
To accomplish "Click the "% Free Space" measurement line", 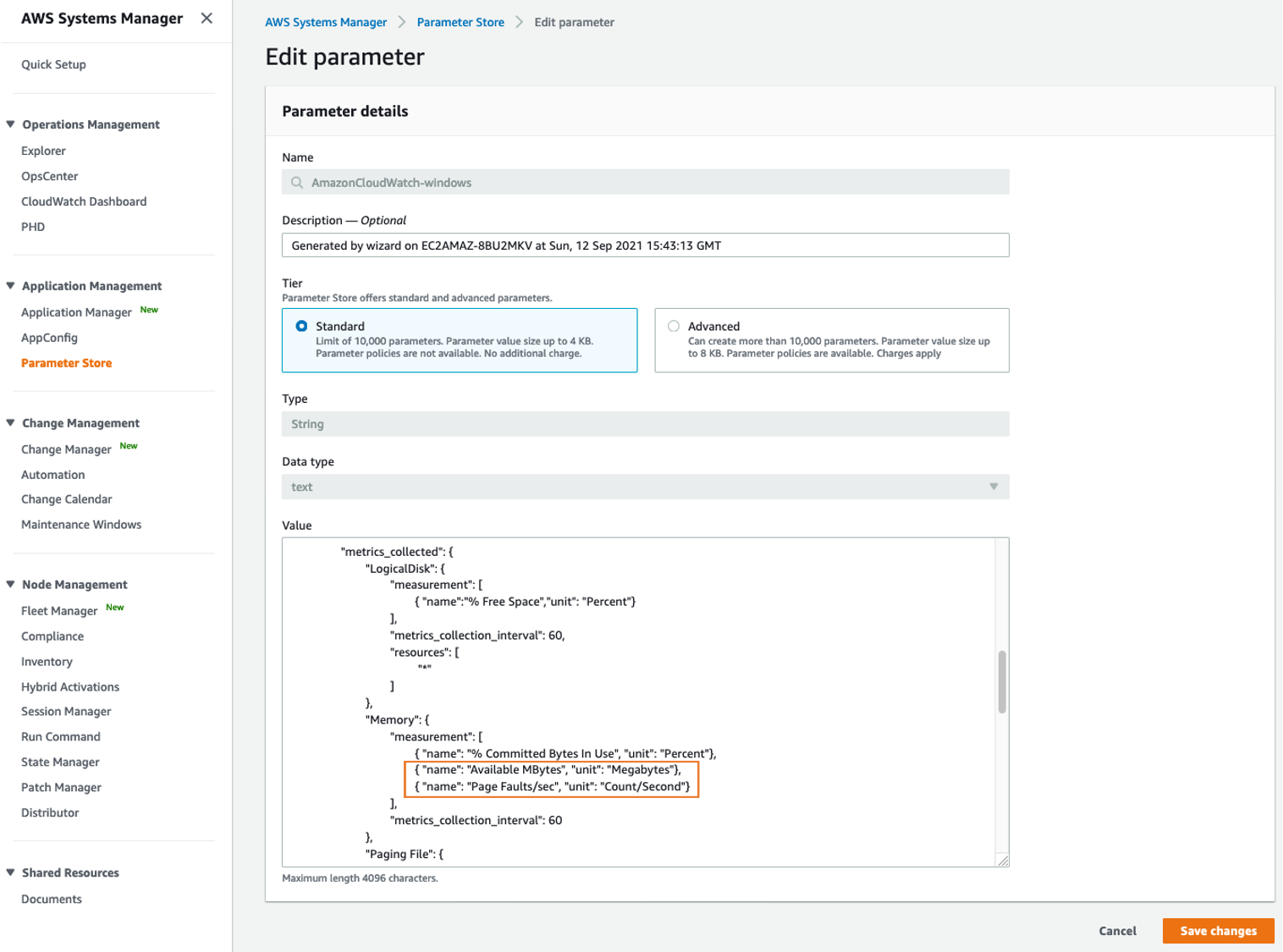I will coord(525,602).
